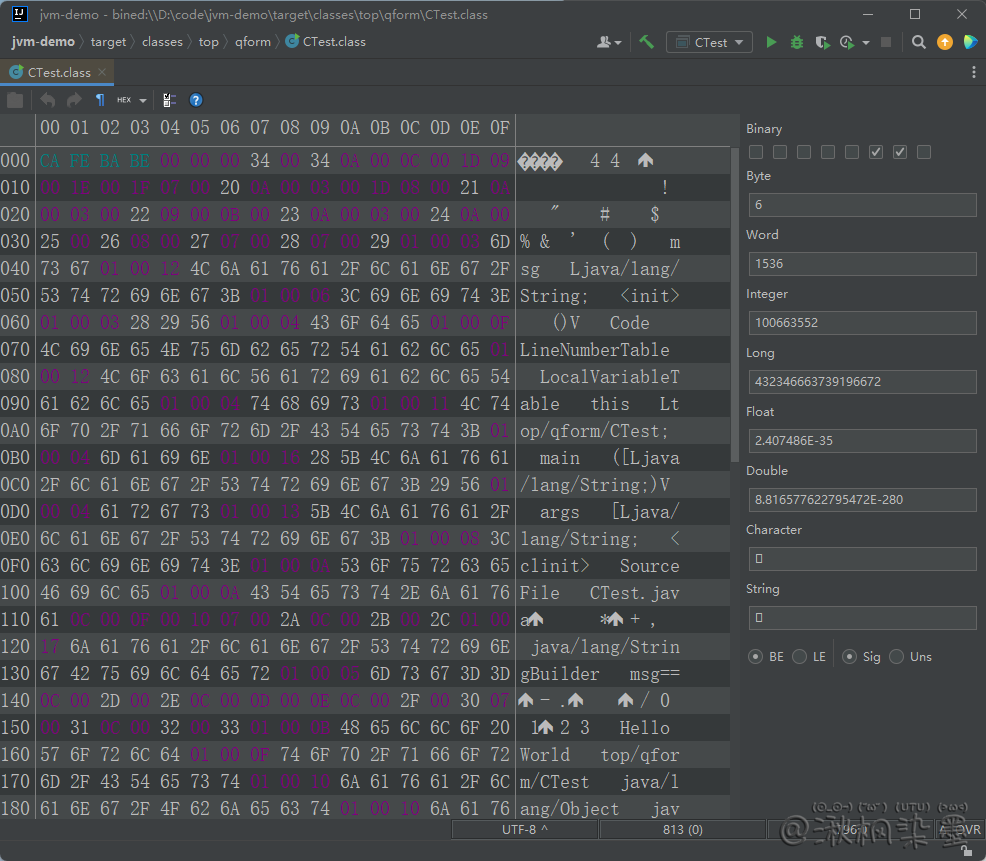The image size is (986, 861).
Task: Click the orange update arrow icon
Action: (945, 42)
